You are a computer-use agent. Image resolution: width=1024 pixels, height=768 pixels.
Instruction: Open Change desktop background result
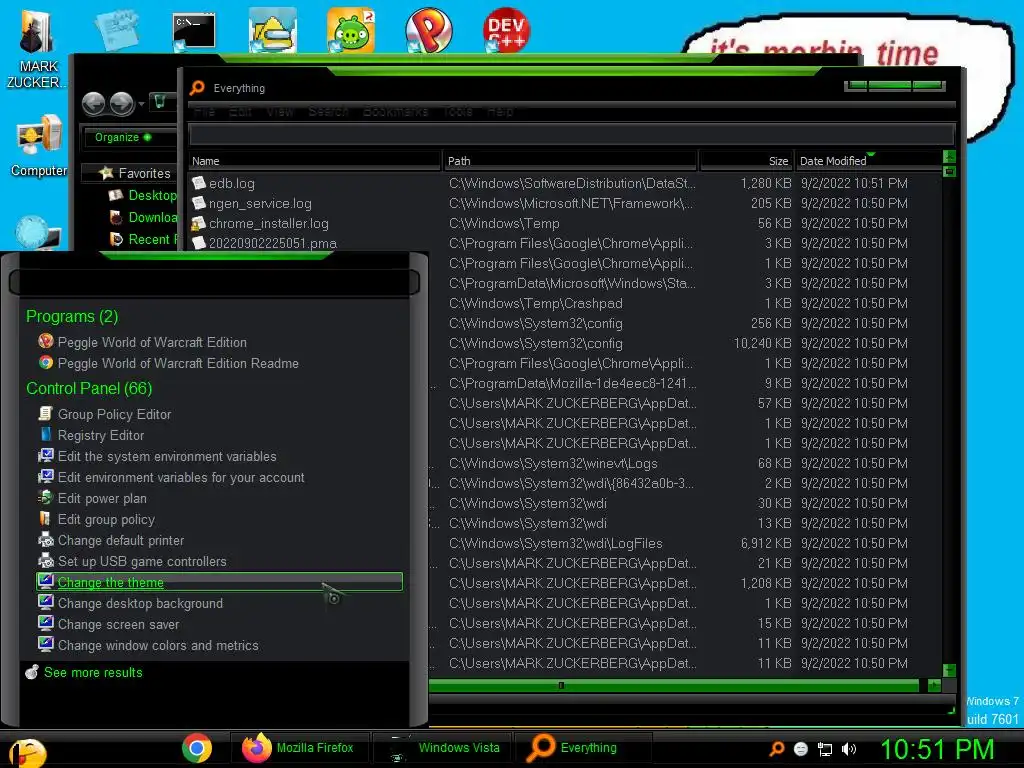(x=140, y=603)
